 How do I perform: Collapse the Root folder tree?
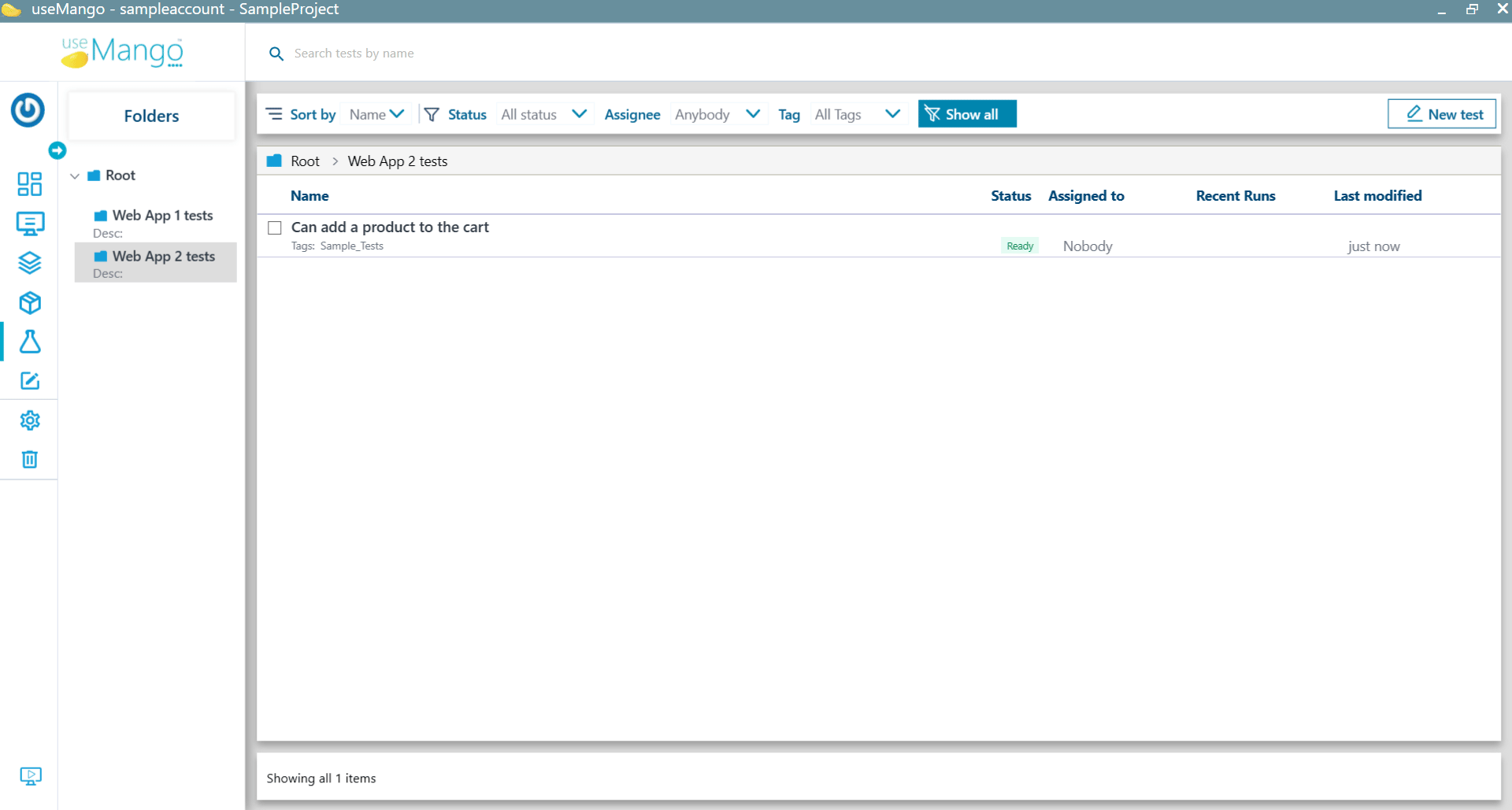pyautogui.click(x=76, y=176)
